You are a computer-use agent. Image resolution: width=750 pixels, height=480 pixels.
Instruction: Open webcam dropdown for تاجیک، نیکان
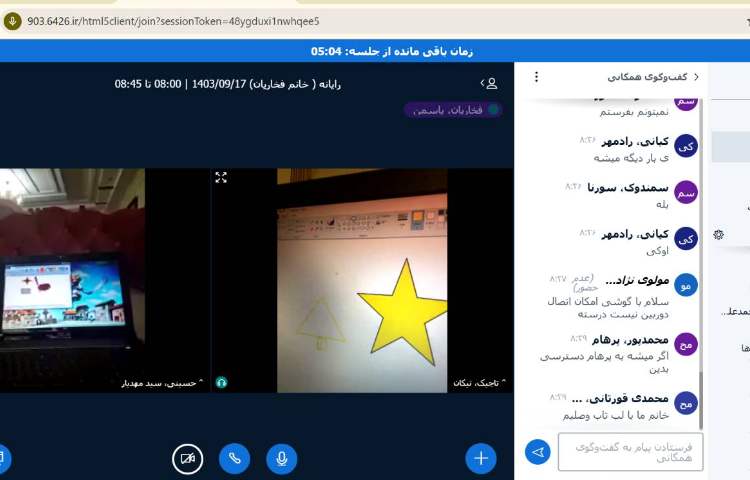[x=479, y=383]
